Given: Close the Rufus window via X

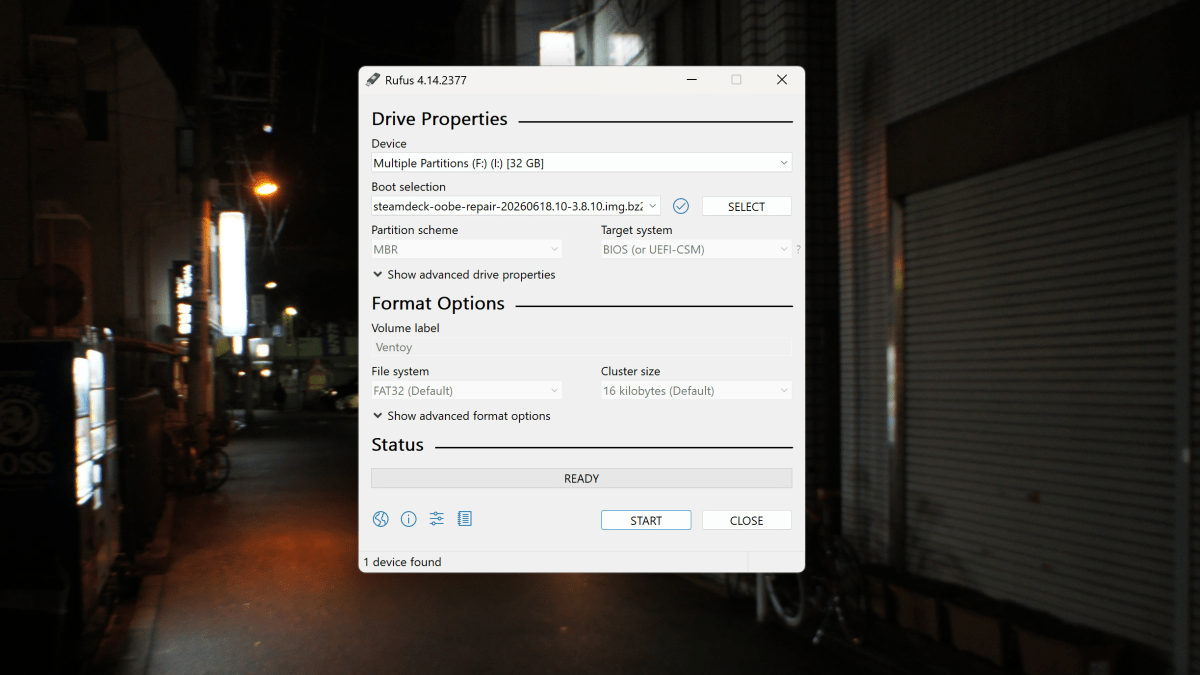Looking at the screenshot, I should 782,80.
